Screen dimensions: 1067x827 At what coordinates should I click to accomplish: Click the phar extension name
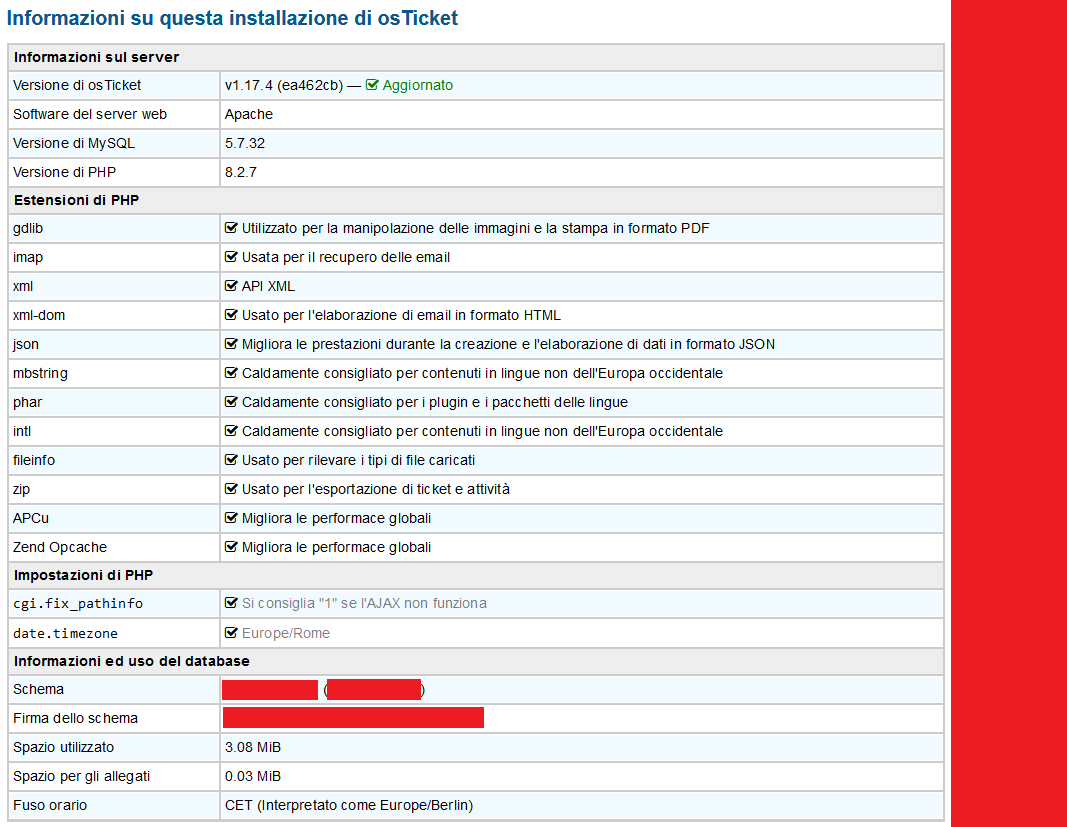[x=27, y=402]
